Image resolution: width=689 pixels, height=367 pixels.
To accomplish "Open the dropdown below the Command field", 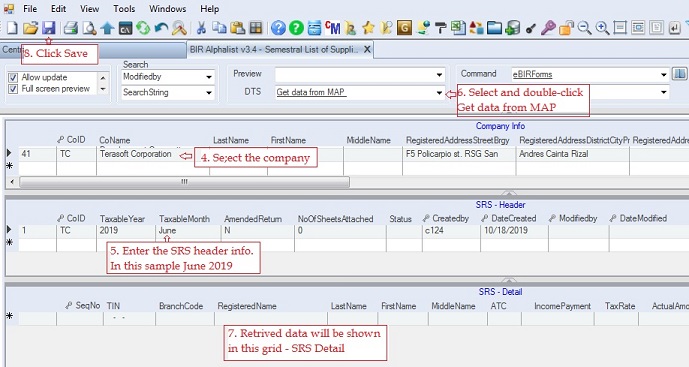I will click(664, 92).
